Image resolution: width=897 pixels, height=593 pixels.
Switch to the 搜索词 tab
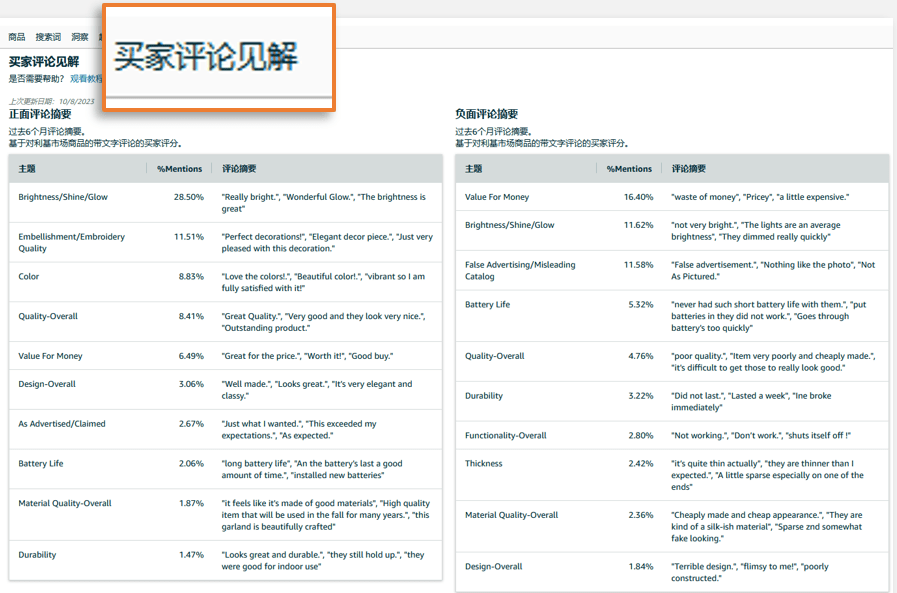click(x=48, y=37)
